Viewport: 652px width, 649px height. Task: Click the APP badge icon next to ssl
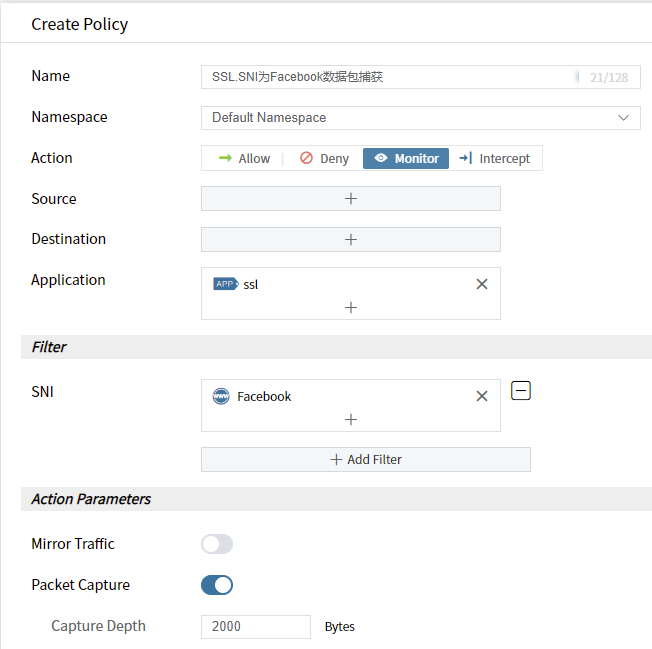226,284
